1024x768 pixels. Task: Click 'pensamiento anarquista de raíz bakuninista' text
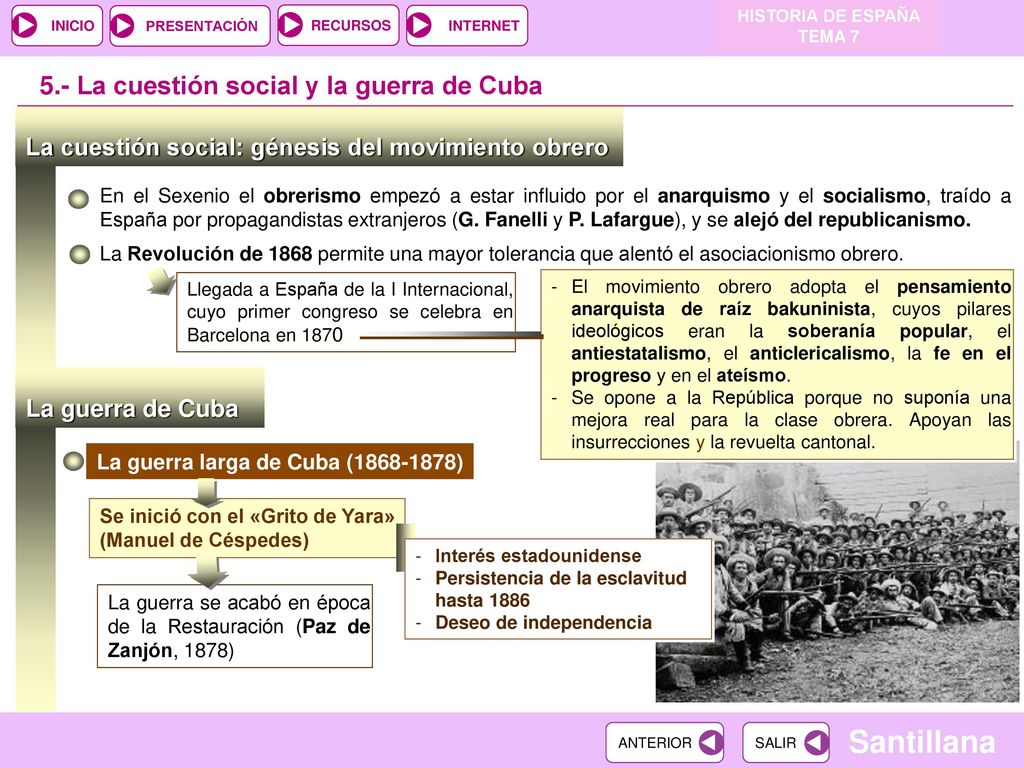(791, 298)
